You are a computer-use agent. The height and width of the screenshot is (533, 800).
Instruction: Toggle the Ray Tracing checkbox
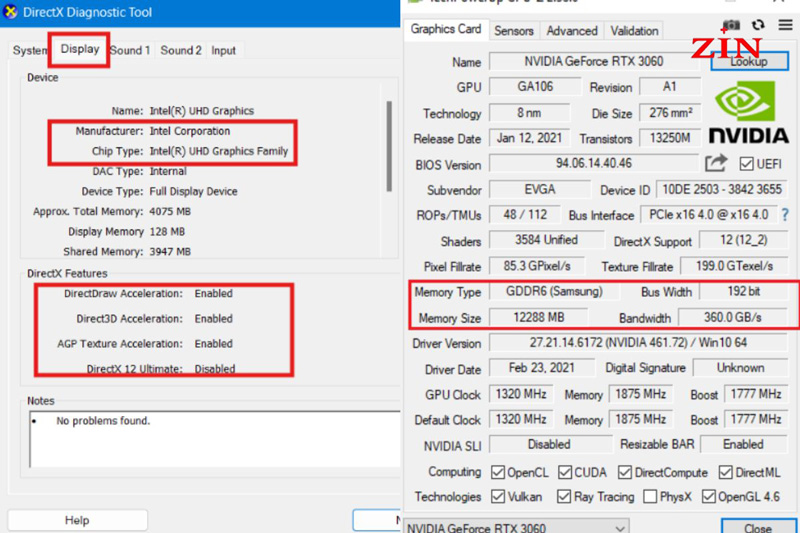click(x=564, y=496)
